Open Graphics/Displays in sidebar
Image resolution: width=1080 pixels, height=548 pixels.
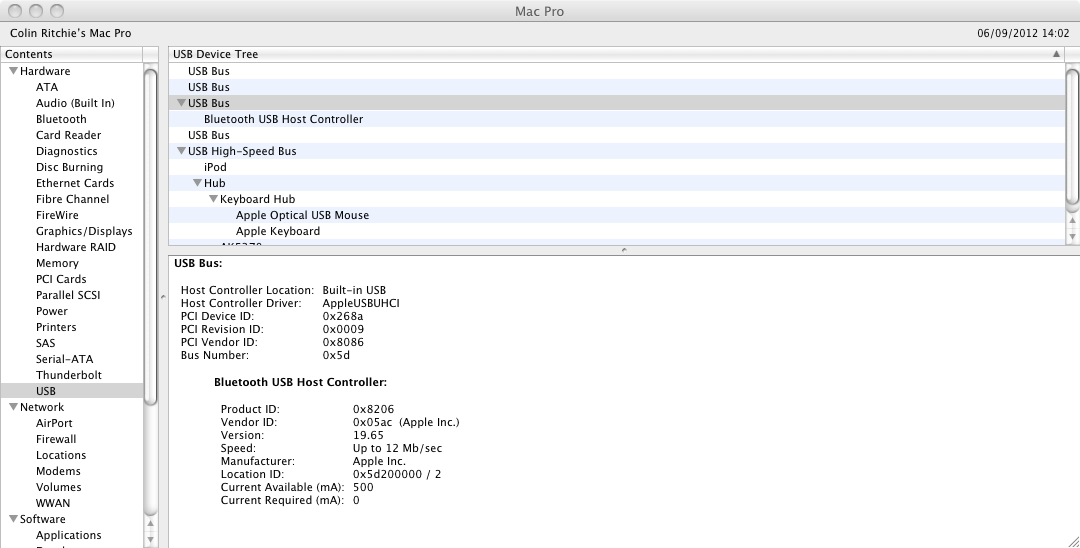click(84, 231)
